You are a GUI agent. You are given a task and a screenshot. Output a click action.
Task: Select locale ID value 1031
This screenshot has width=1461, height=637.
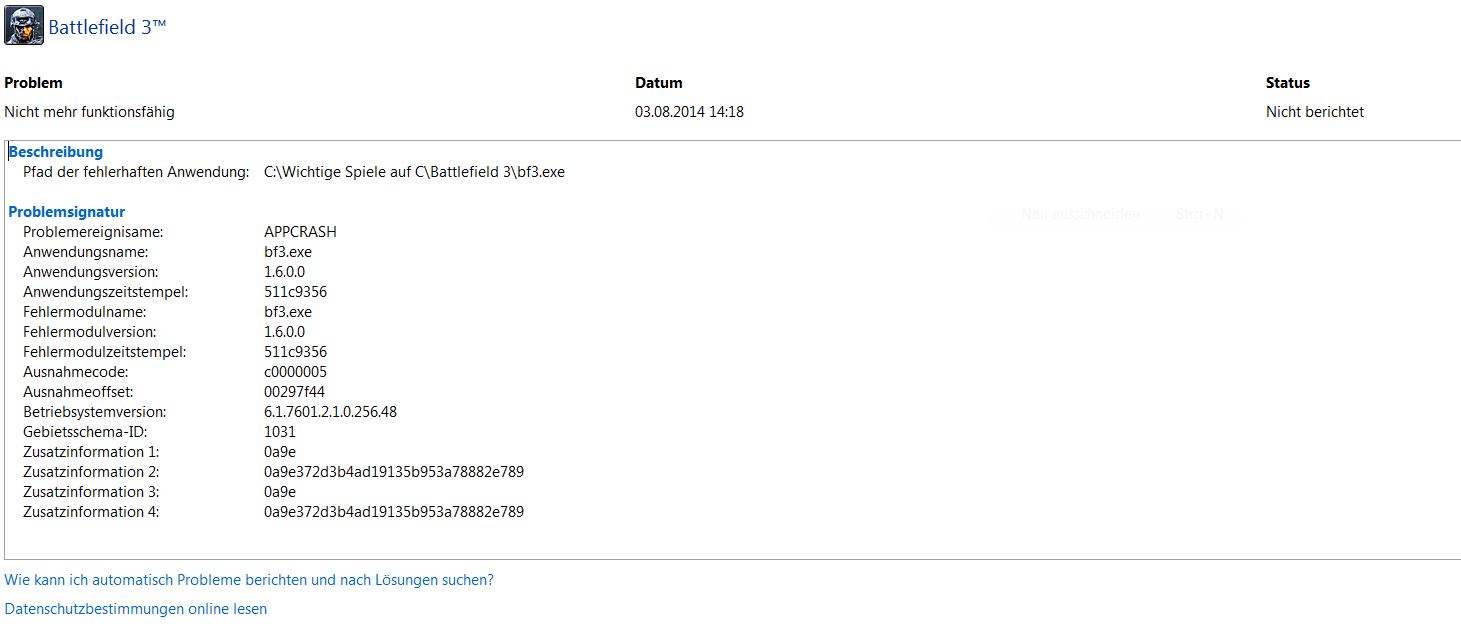pos(280,432)
